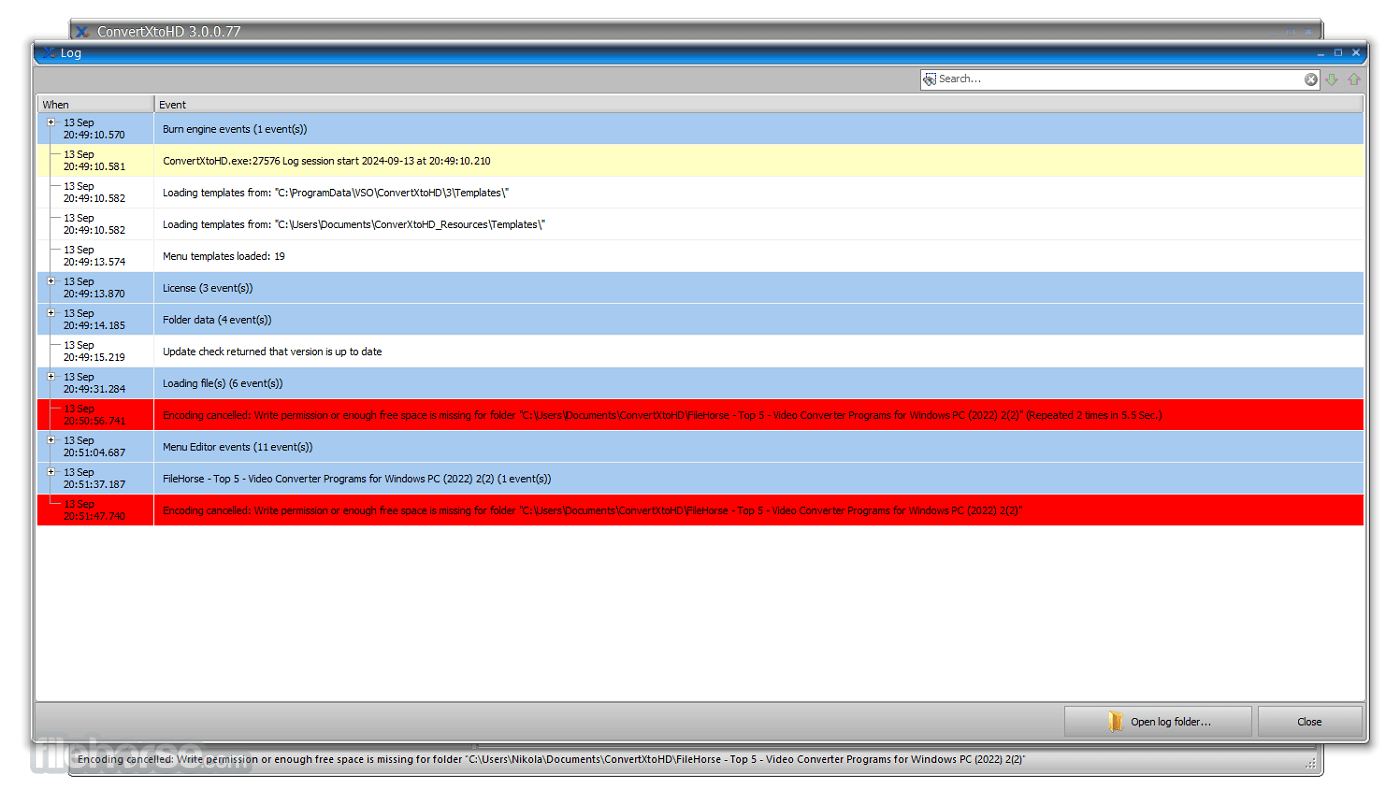Click the status bar message in ConvertXtoHD window
The image size is (1400, 804).
coord(551,759)
